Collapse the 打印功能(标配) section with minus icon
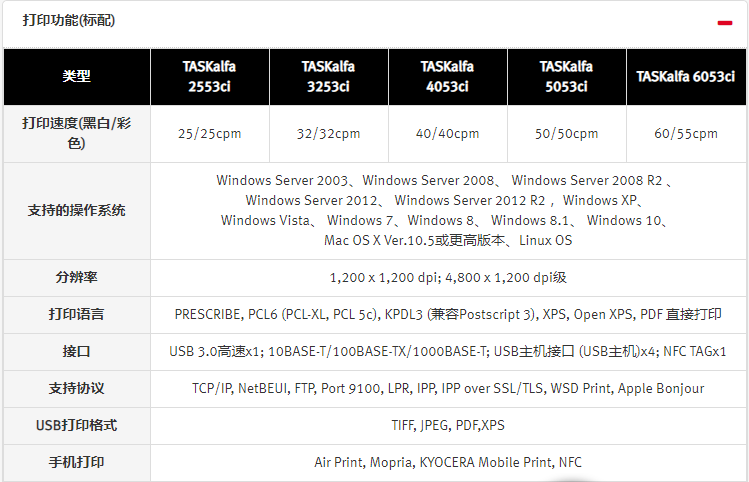This screenshot has height=482, width=749. click(724, 21)
